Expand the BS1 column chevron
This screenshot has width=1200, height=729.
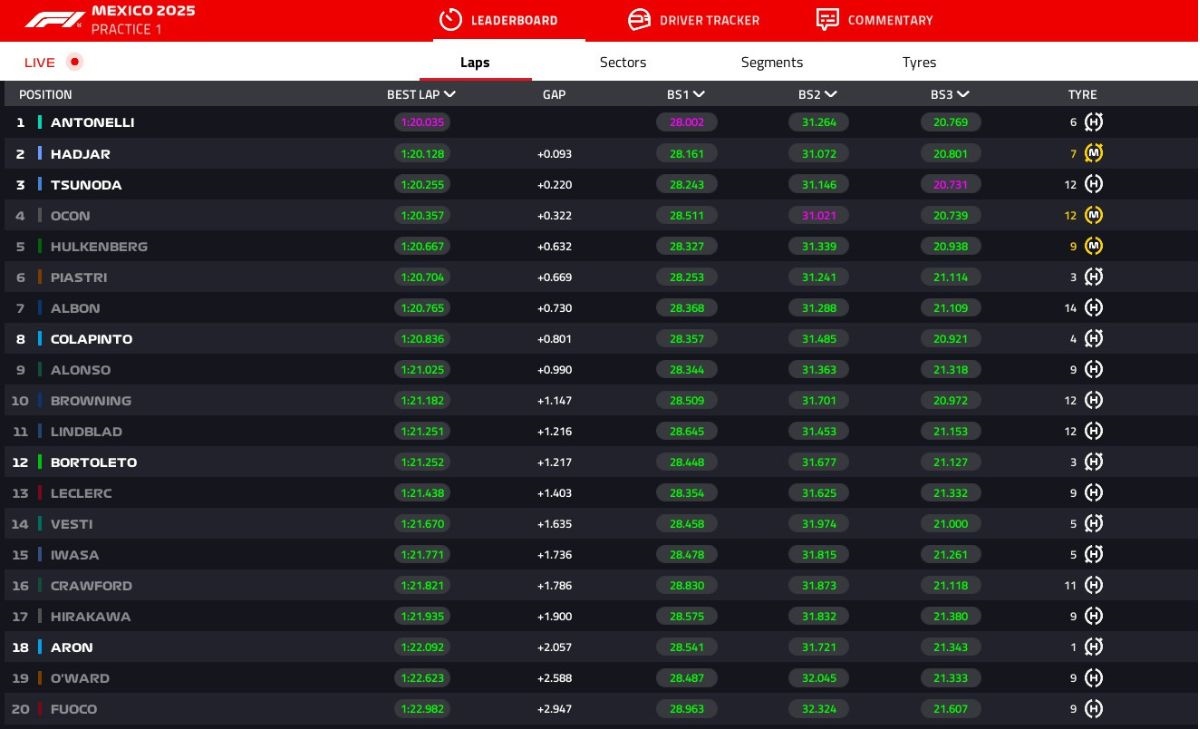[698, 95]
